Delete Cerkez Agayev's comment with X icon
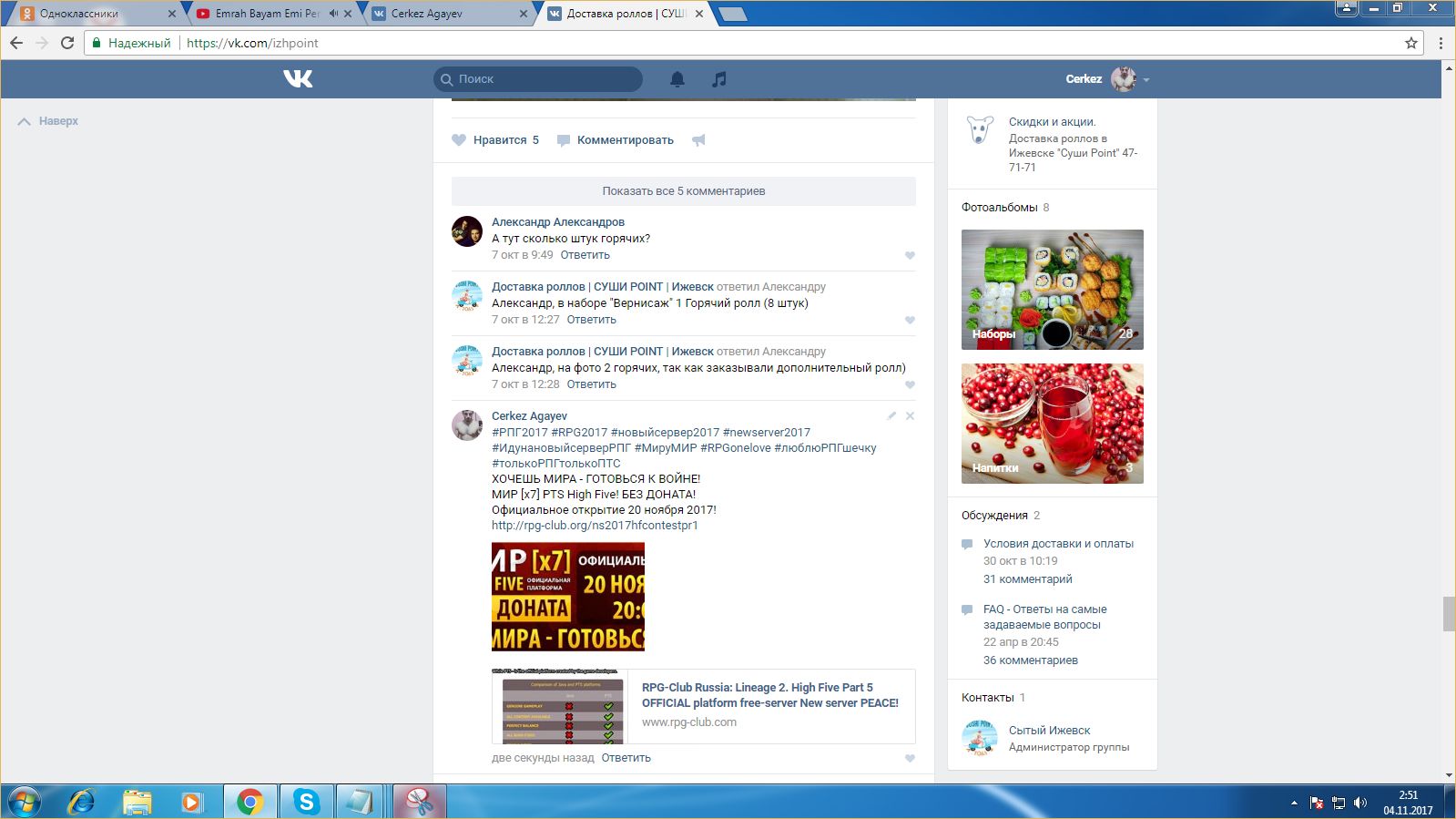The image size is (1456, 819). [910, 415]
